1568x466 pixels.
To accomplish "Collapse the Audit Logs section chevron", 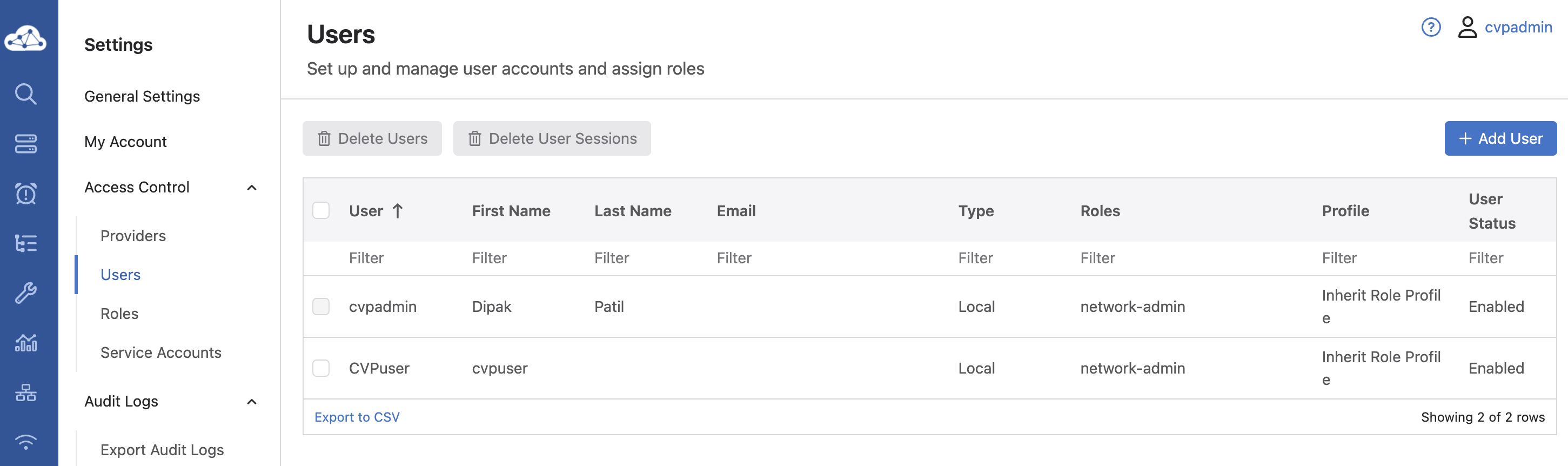I will coord(251,402).
